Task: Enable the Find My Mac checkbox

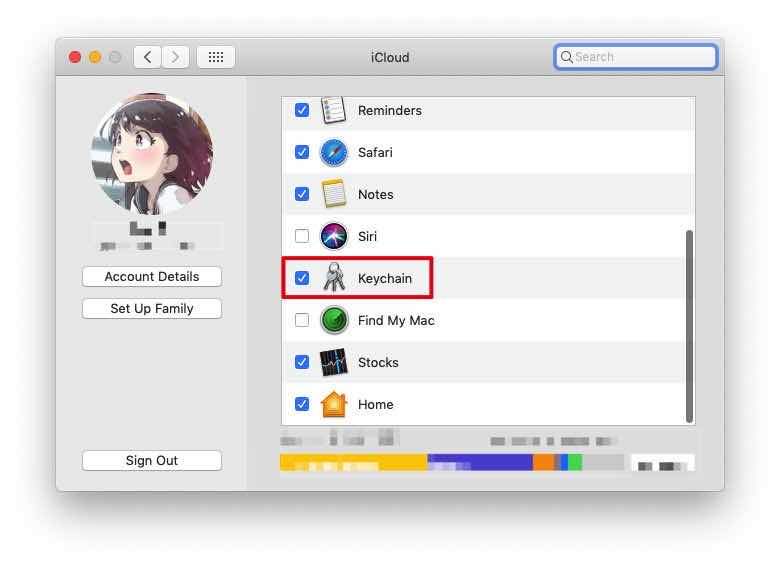Action: point(302,320)
